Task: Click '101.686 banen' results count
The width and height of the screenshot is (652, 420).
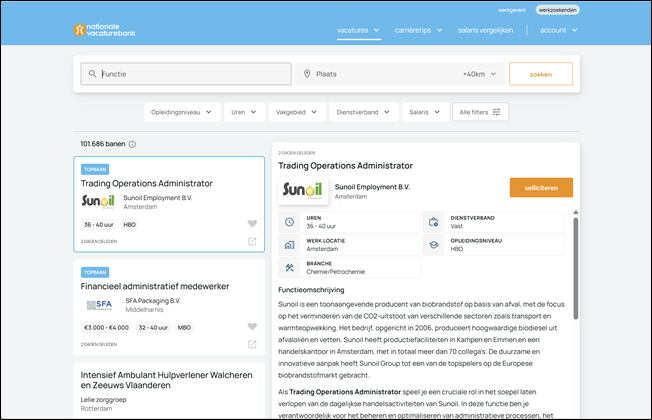Action: click(103, 144)
